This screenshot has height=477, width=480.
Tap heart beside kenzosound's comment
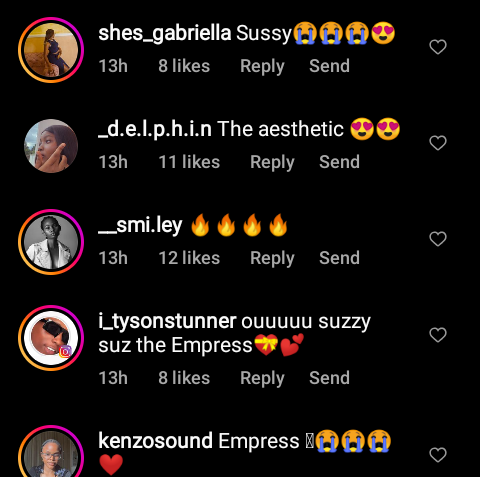pos(438,455)
